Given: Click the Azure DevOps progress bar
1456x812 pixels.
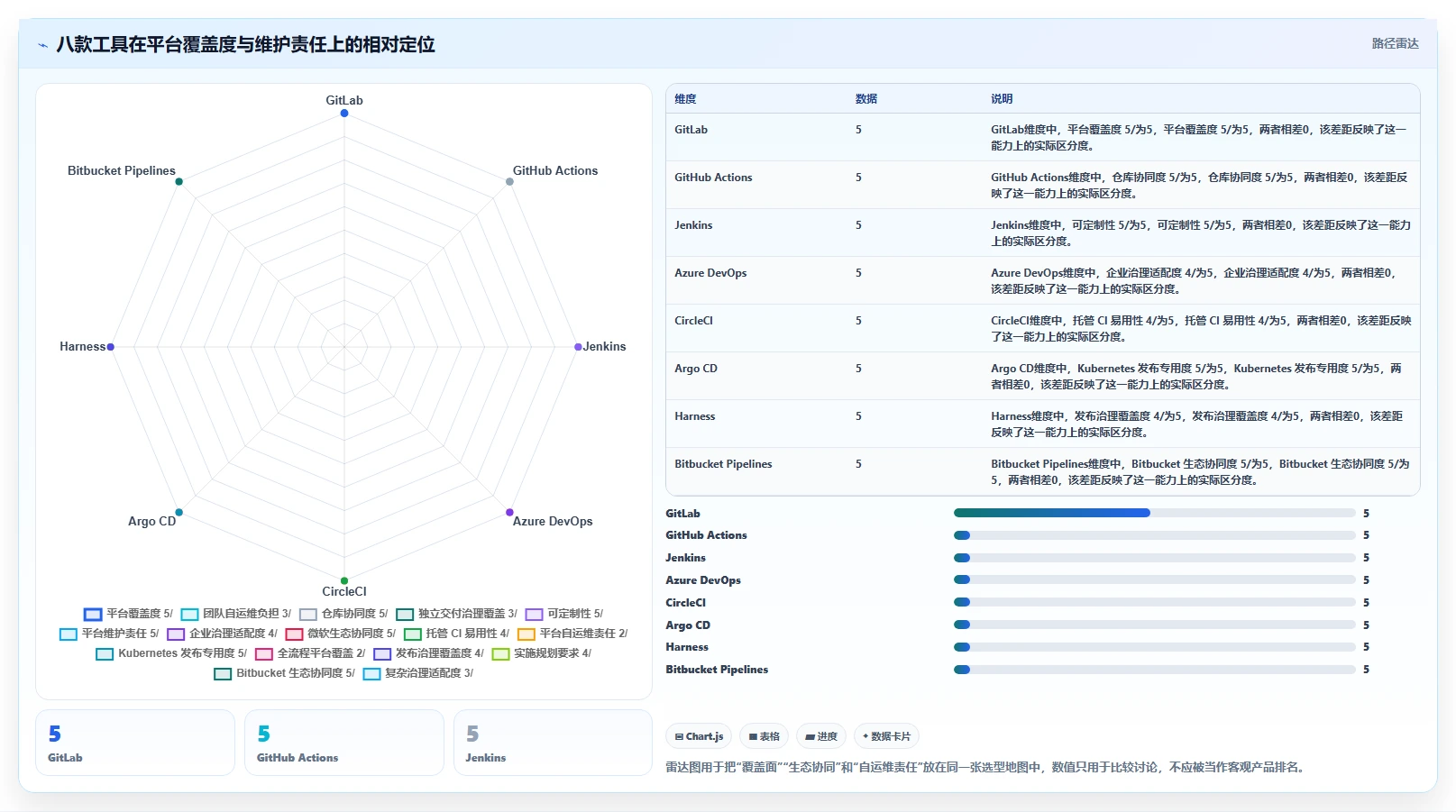Looking at the screenshot, I should [x=1154, y=580].
